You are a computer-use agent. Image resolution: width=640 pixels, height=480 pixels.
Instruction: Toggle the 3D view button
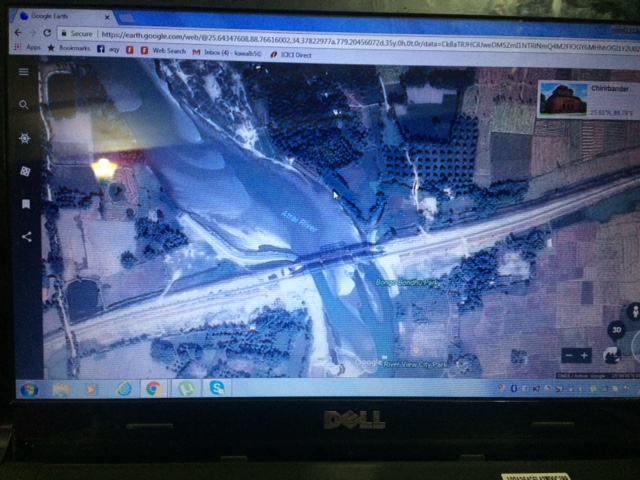pos(616,330)
